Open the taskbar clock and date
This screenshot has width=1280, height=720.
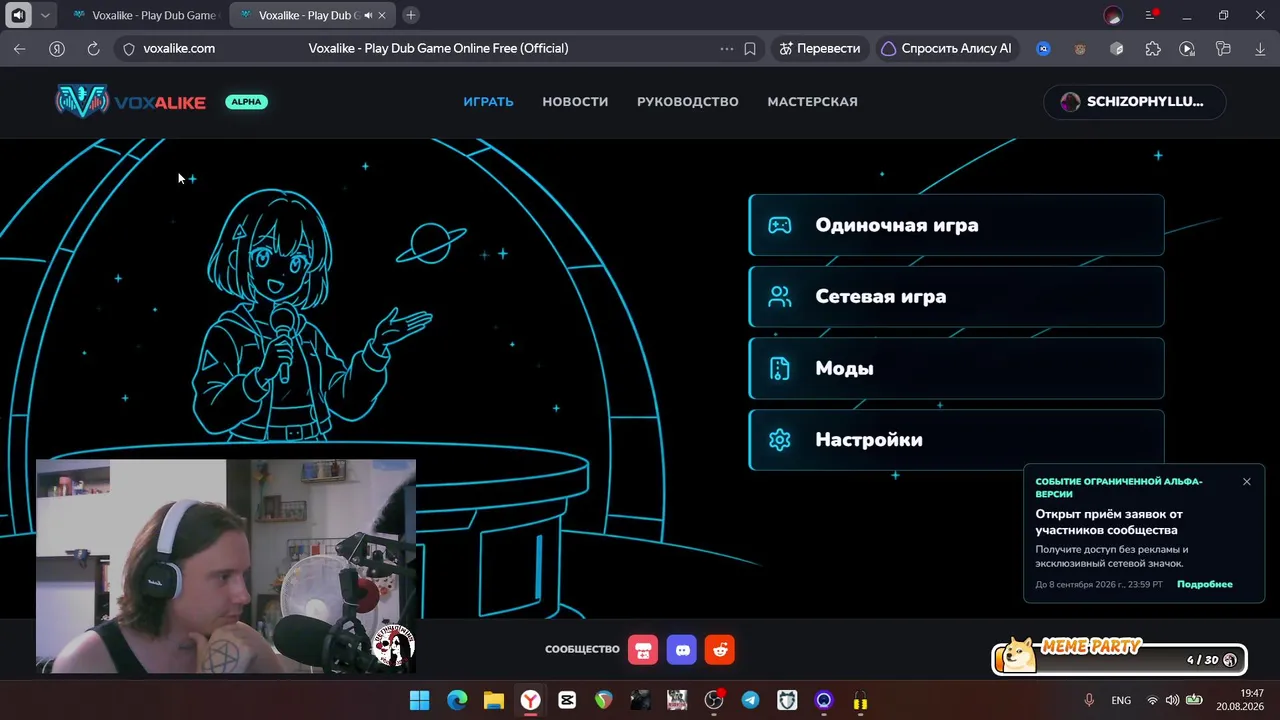(x=1240, y=700)
